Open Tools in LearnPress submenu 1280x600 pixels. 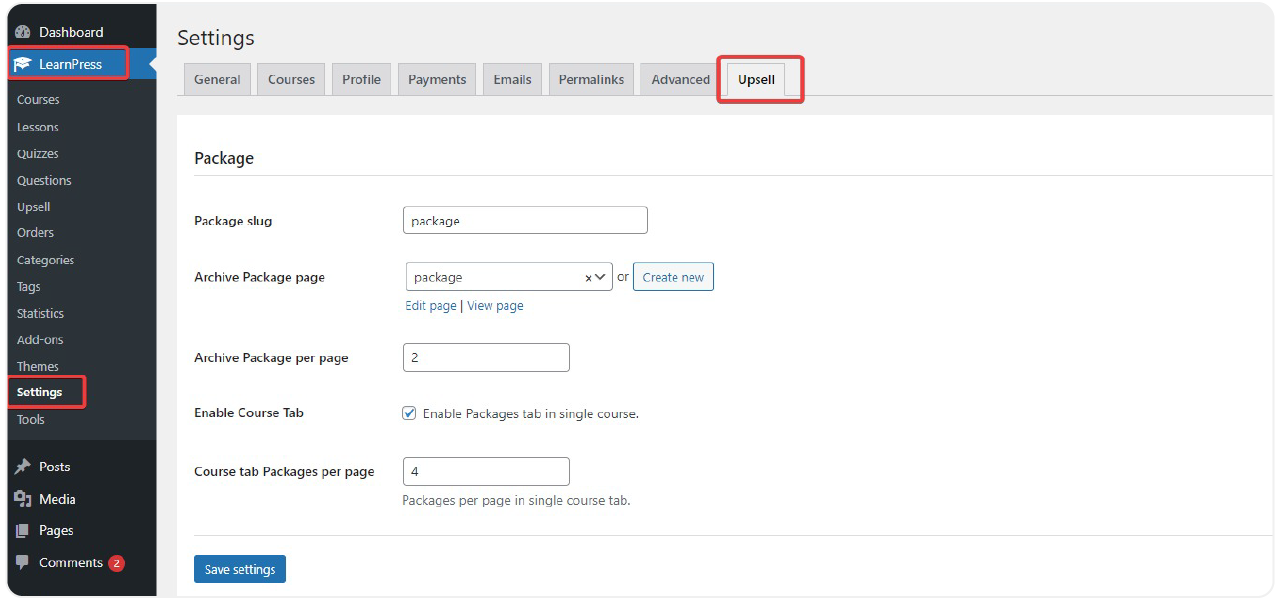(x=31, y=420)
